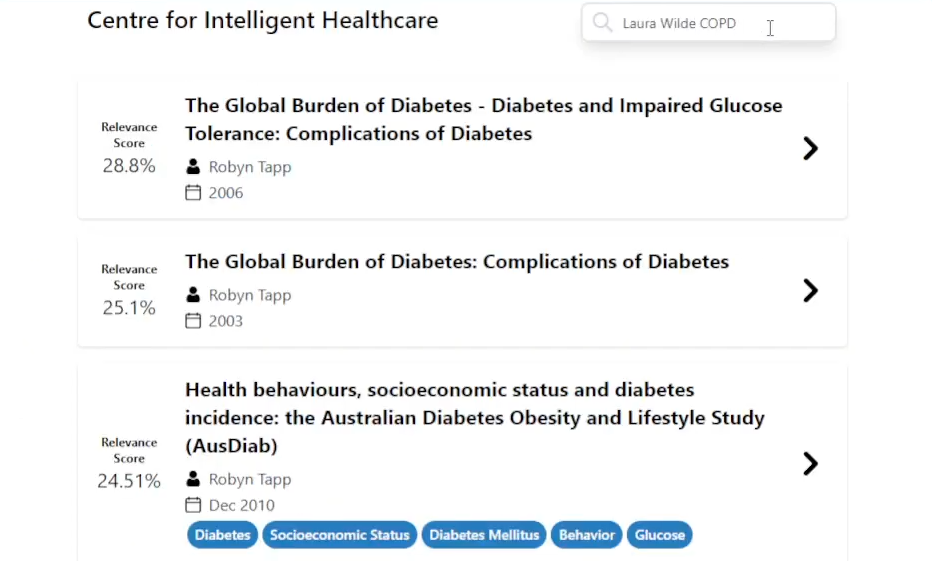Expand the 2003 Complications of Diabetes result arrow

[810, 291]
